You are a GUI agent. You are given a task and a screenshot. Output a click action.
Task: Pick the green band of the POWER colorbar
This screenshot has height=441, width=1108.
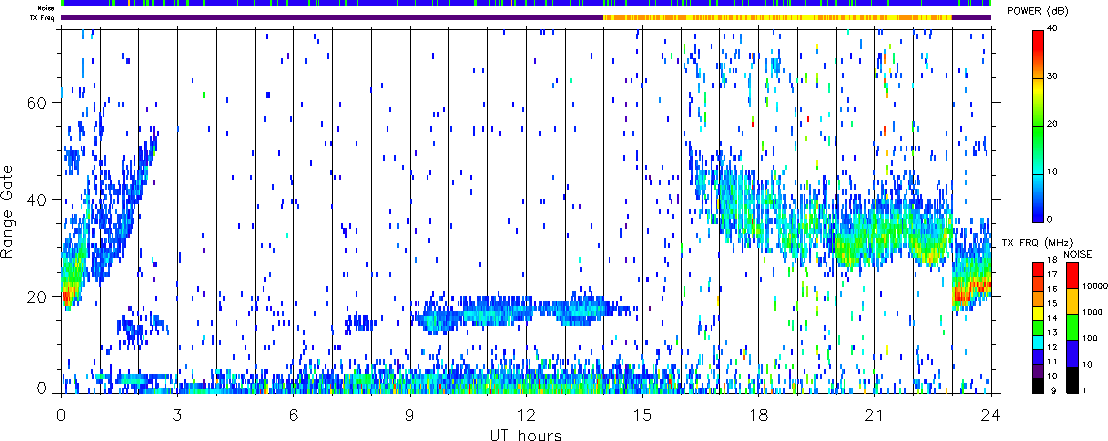point(1039,136)
